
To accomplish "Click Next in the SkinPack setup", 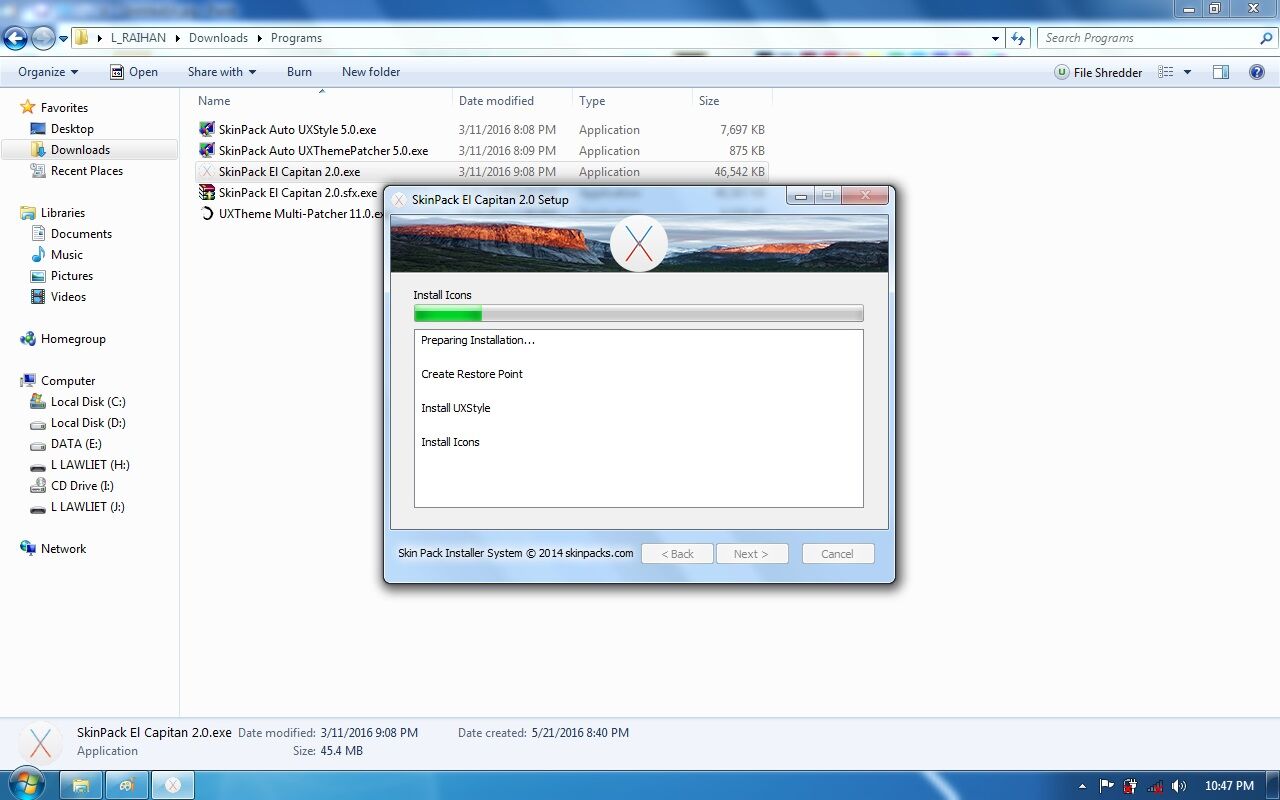I will click(752, 554).
